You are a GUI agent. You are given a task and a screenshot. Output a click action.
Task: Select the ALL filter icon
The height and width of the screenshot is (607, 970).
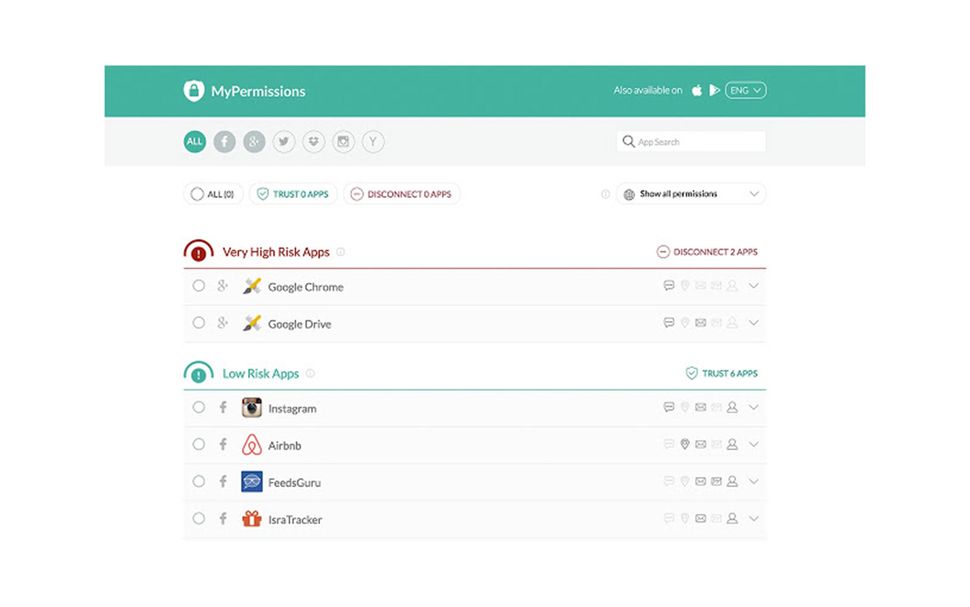[x=194, y=141]
